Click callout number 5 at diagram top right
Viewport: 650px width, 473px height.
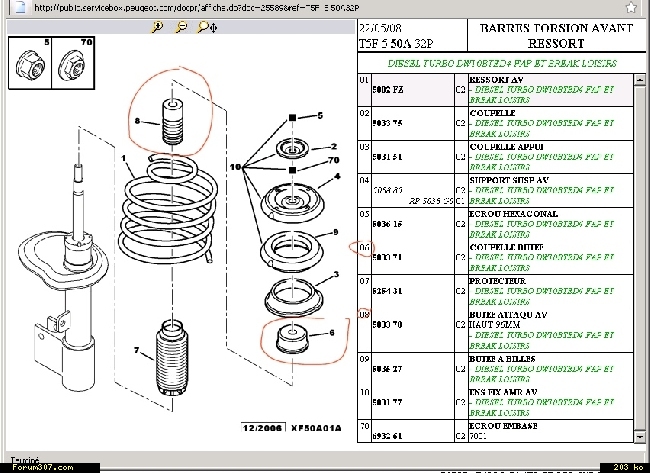click(x=320, y=115)
